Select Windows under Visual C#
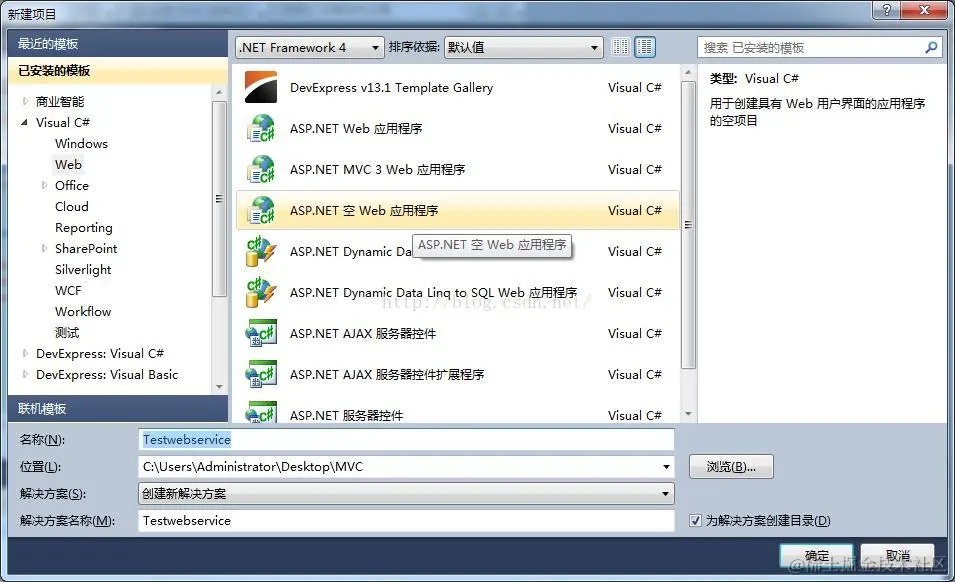The width and height of the screenshot is (955, 582). coord(81,144)
